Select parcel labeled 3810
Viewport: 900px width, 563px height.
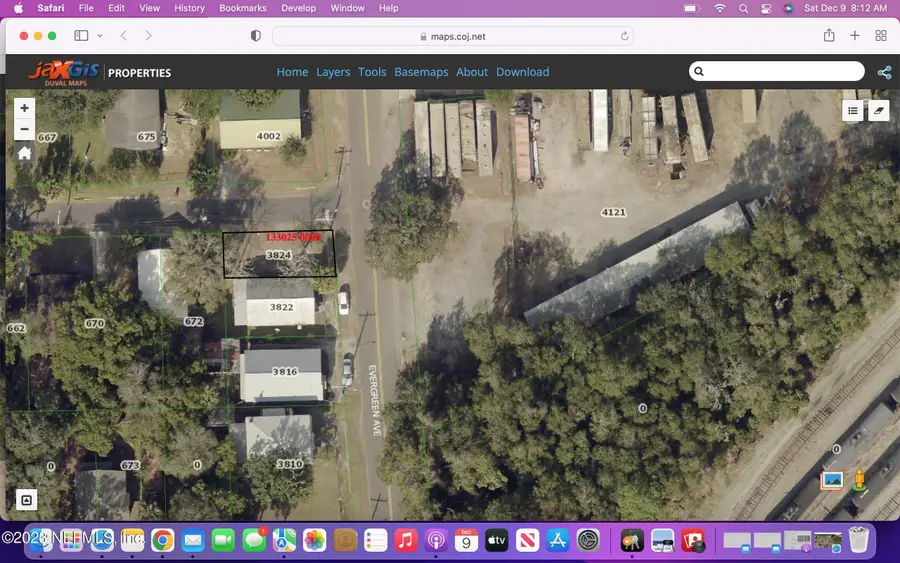(x=289, y=464)
